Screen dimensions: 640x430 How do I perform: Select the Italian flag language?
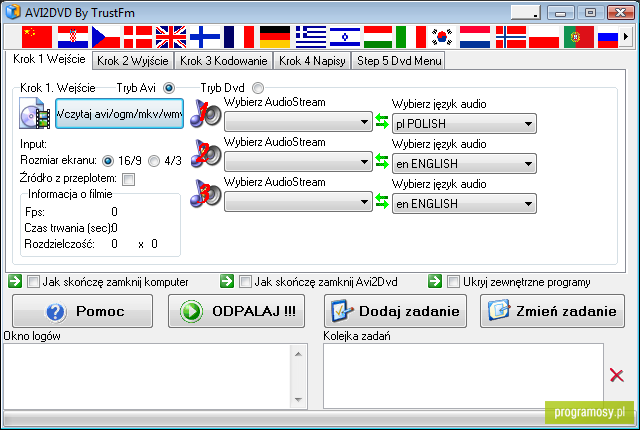tap(411, 37)
